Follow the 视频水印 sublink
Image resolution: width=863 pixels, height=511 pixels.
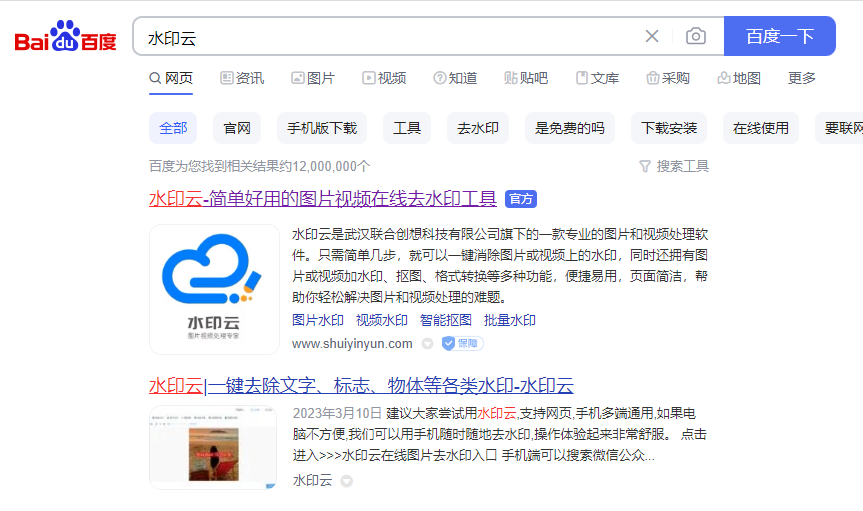pos(381,320)
